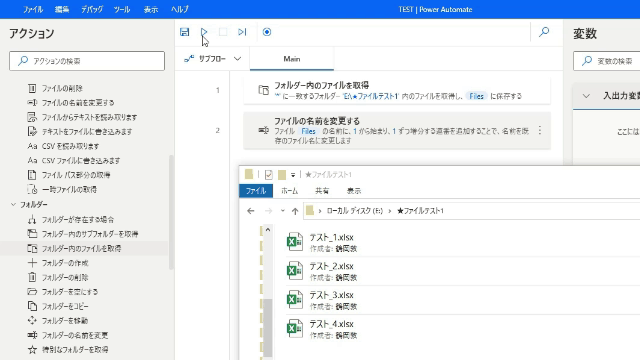Open the デバッグ menu
640x360 pixels.
pyautogui.click(x=91, y=9)
